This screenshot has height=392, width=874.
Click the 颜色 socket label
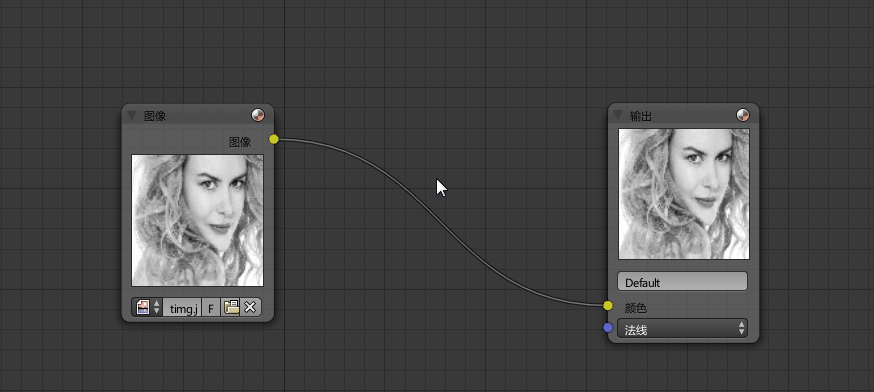point(635,308)
